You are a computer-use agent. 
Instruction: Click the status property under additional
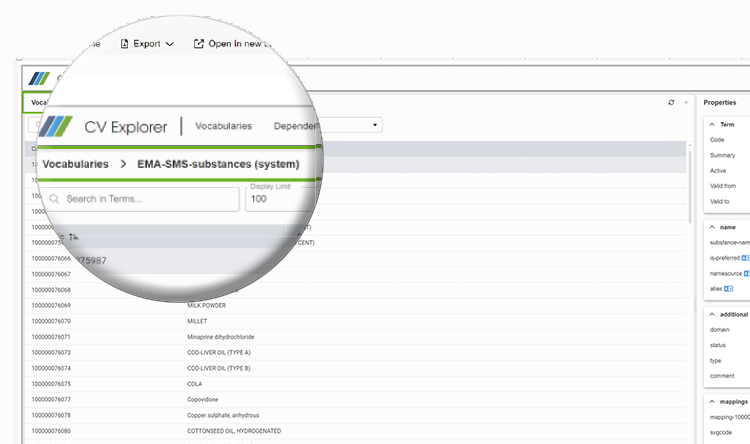[x=717, y=345]
